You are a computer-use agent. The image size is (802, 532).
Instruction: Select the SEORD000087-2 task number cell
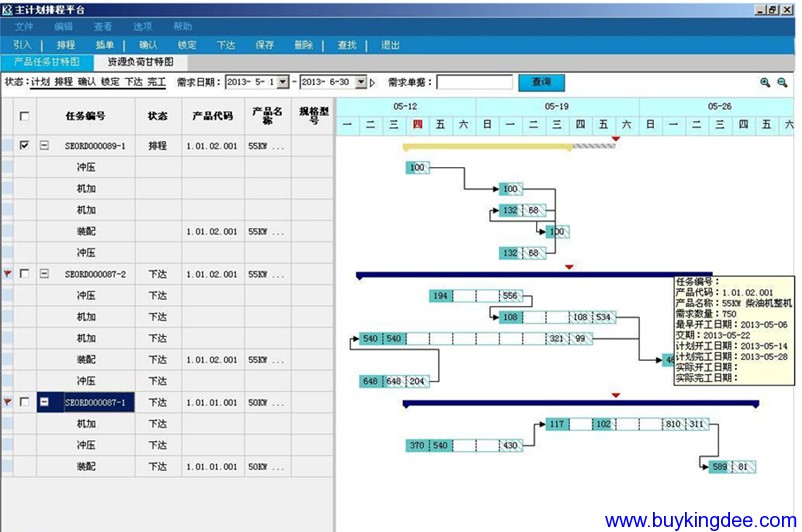point(95,274)
